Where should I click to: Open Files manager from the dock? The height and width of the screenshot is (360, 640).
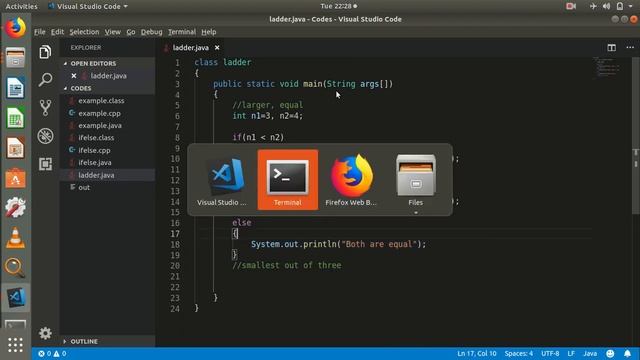pyautogui.click(x=16, y=58)
